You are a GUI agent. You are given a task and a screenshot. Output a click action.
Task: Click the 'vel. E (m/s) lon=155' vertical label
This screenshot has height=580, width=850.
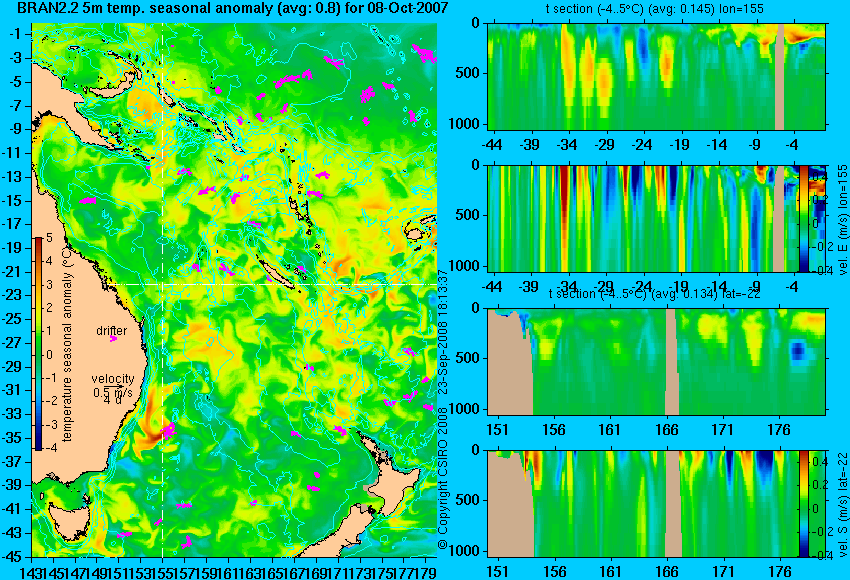(x=843, y=220)
